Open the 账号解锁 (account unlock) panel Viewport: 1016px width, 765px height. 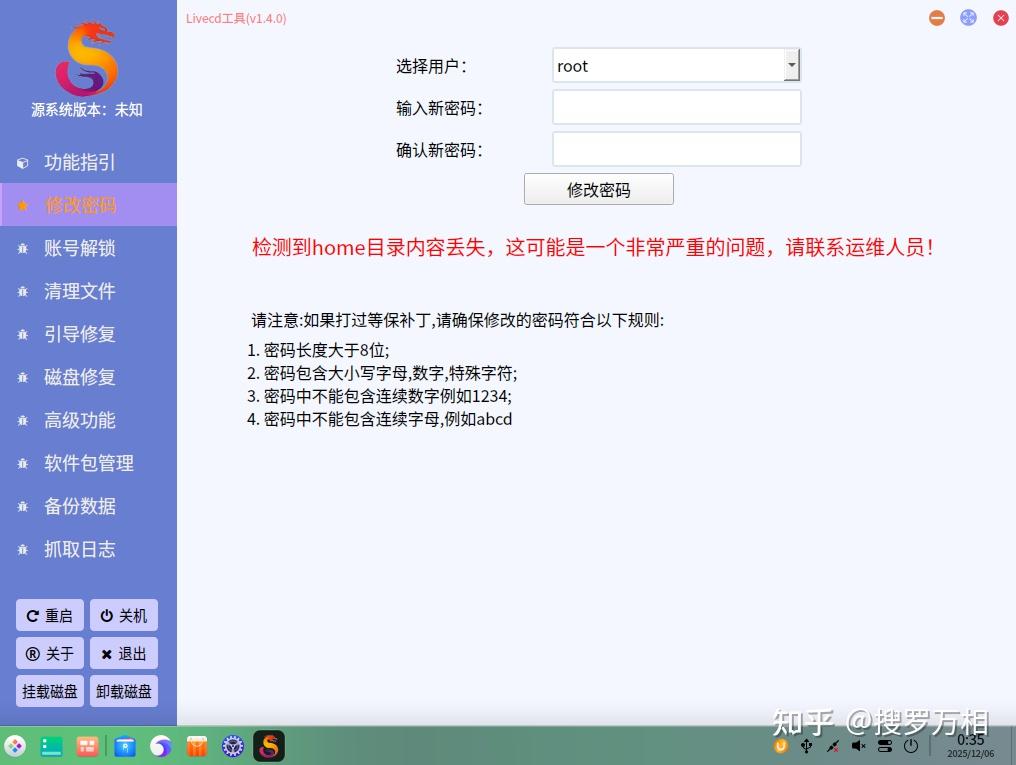[x=79, y=248]
